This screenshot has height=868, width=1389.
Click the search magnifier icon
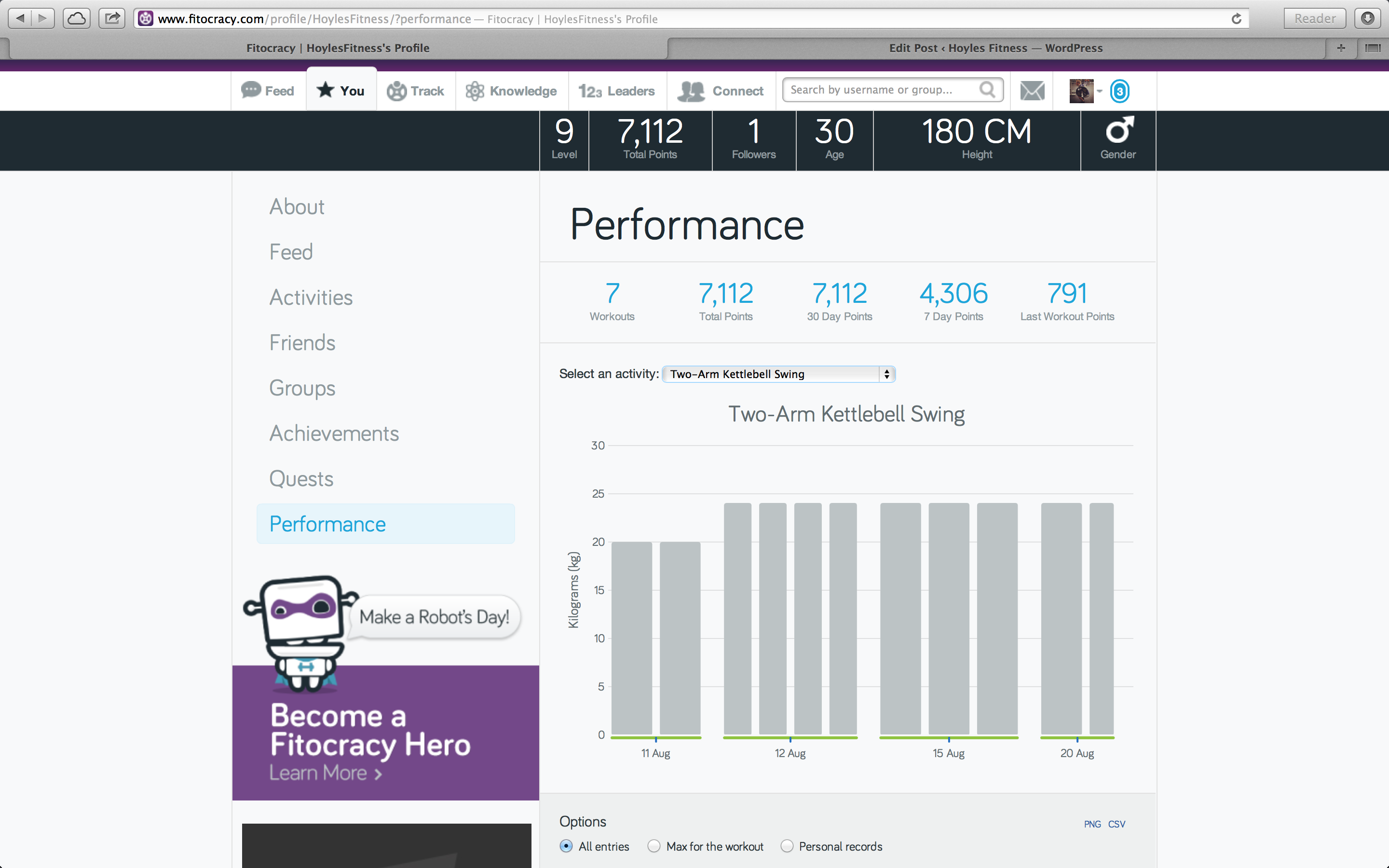pos(987,90)
